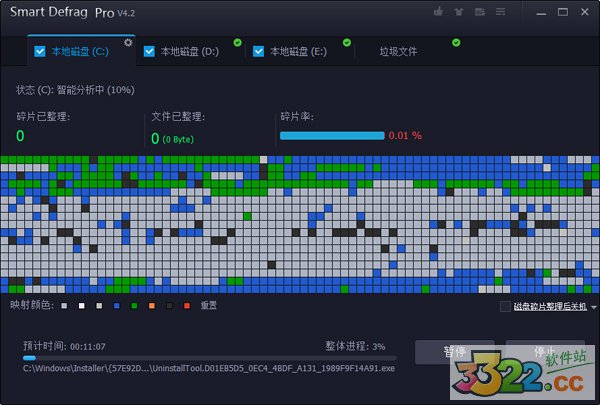The height and width of the screenshot is (405, 600).
Task: Pick the blue map color swatch
Action: (117, 305)
